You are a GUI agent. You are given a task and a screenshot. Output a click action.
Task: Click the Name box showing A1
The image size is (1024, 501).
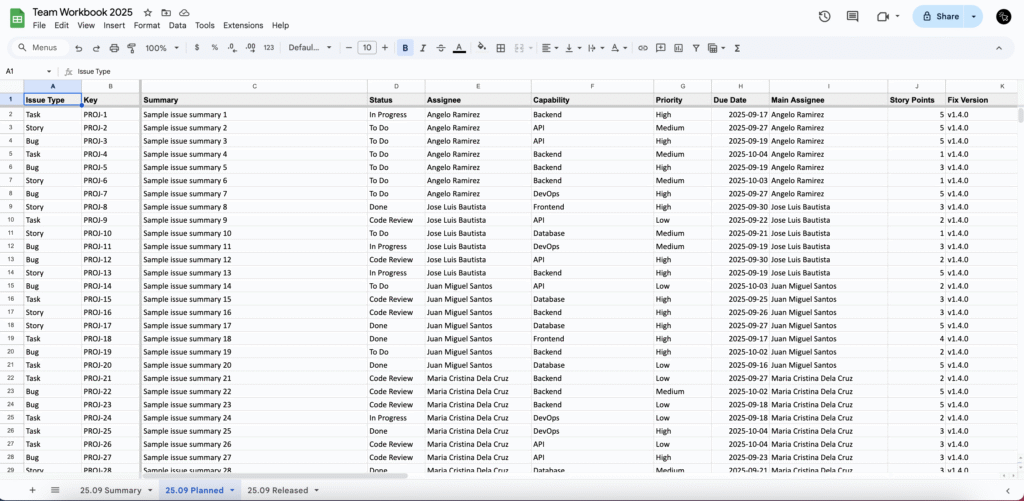click(x=22, y=72)
